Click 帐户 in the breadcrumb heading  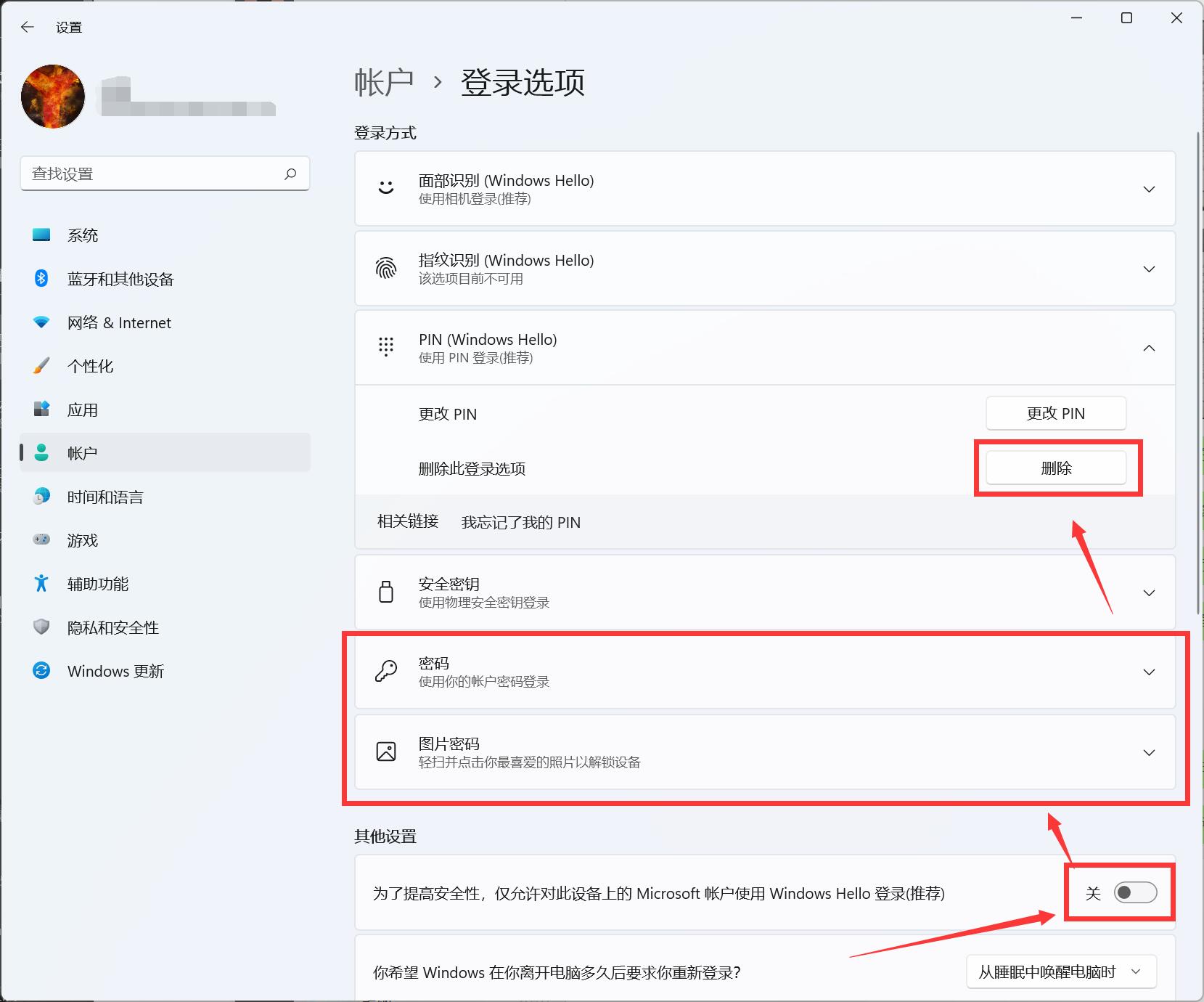[384, 82]
